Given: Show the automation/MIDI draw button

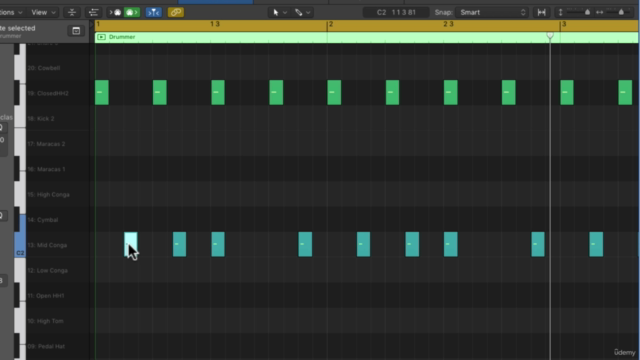Looking at the screenshot, I should 93,12.
